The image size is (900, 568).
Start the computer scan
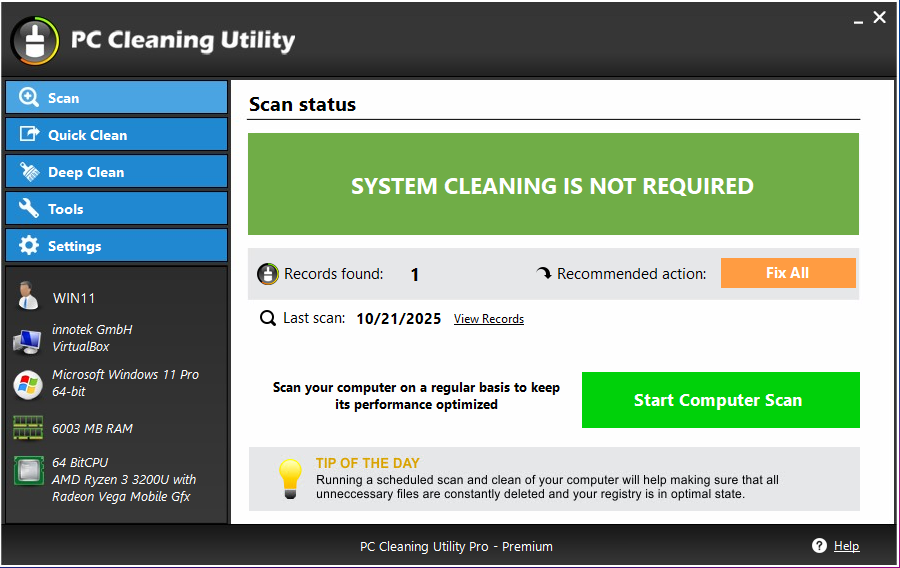pyautogui.click(x=720, y=400)
